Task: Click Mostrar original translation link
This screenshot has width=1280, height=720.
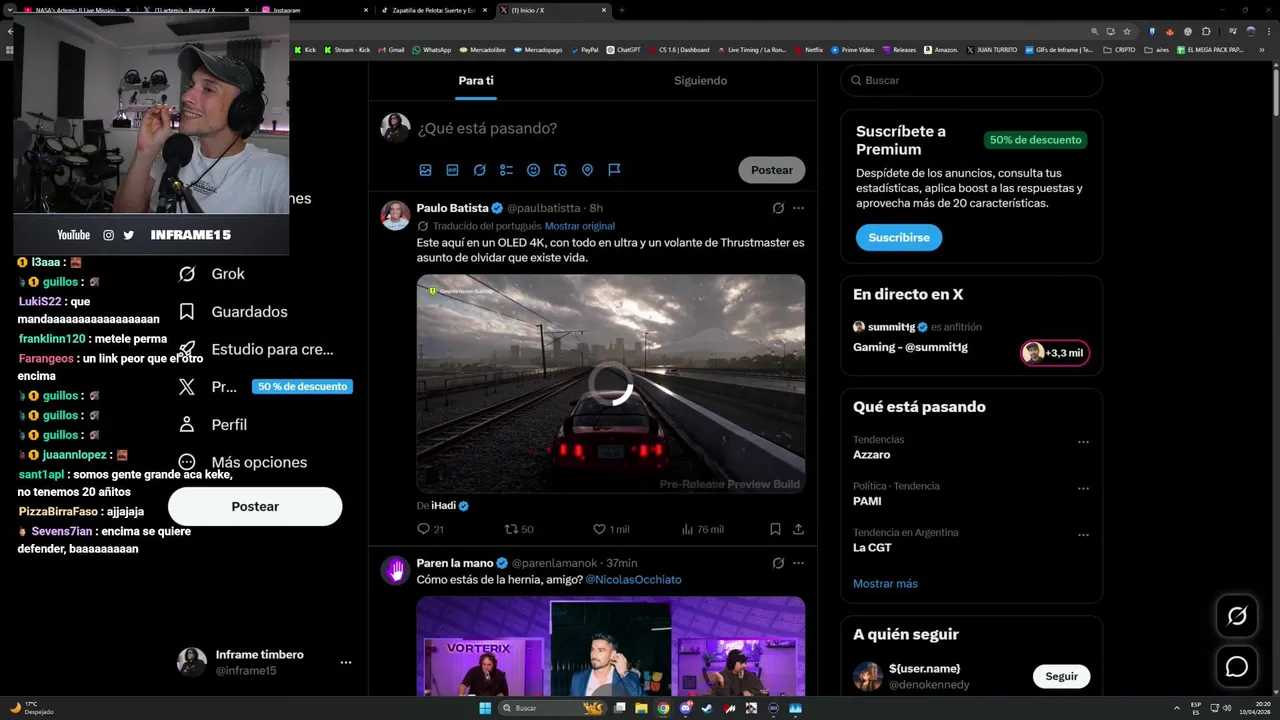Action: [580, 226]
